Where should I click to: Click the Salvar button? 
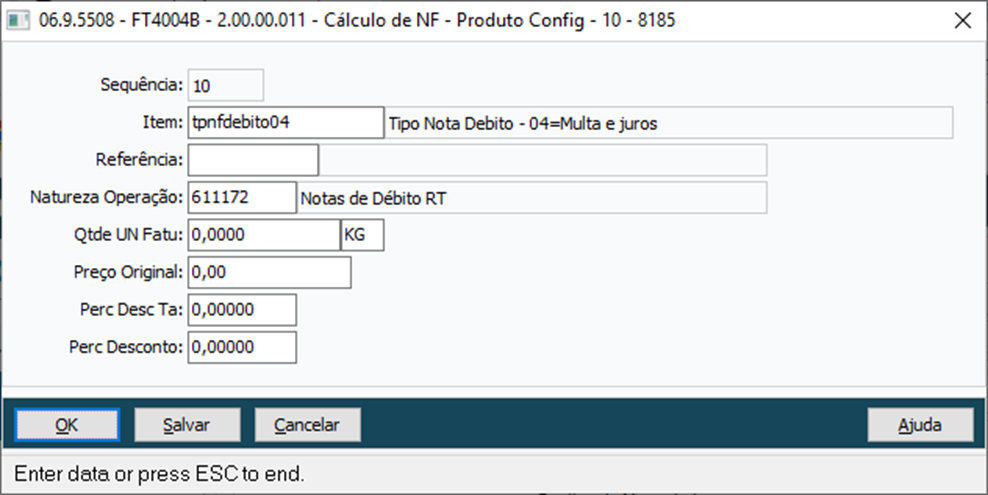(187, 424)
